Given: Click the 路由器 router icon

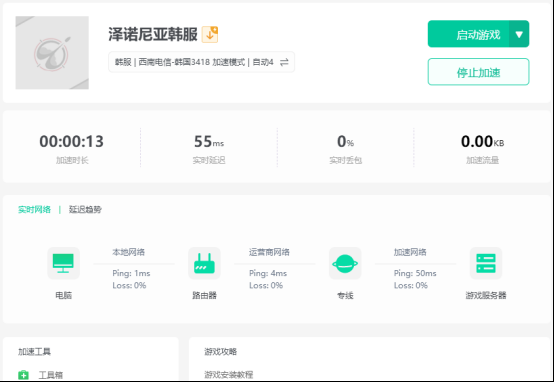Looking at the screenshot, I should (x=204, y=263).
